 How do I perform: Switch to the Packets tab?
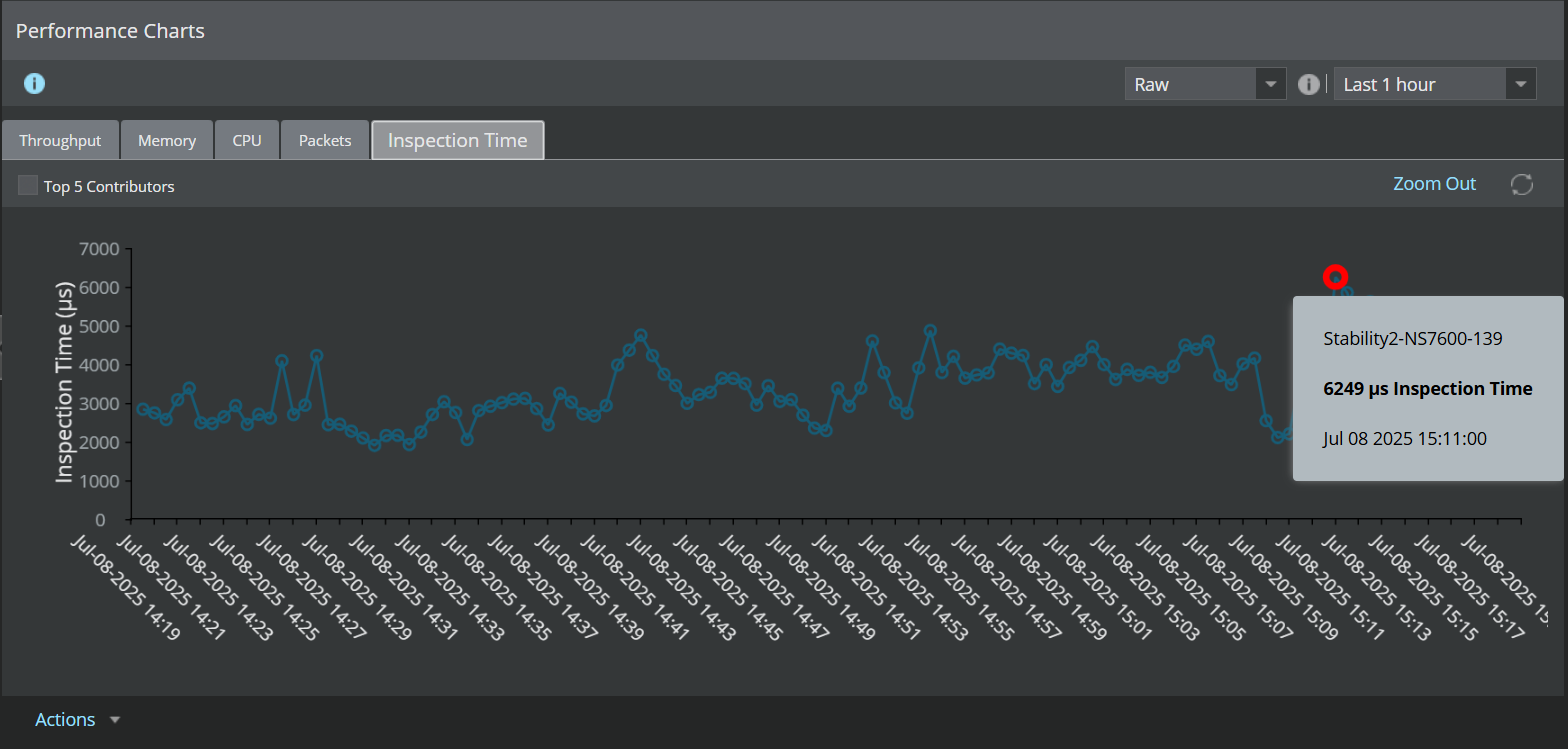click(x=325, y=140)
